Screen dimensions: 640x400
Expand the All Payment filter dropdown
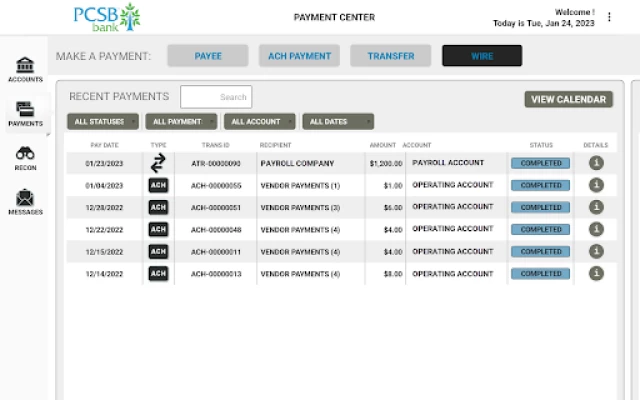pyautogui.click(x=181, y=122)
